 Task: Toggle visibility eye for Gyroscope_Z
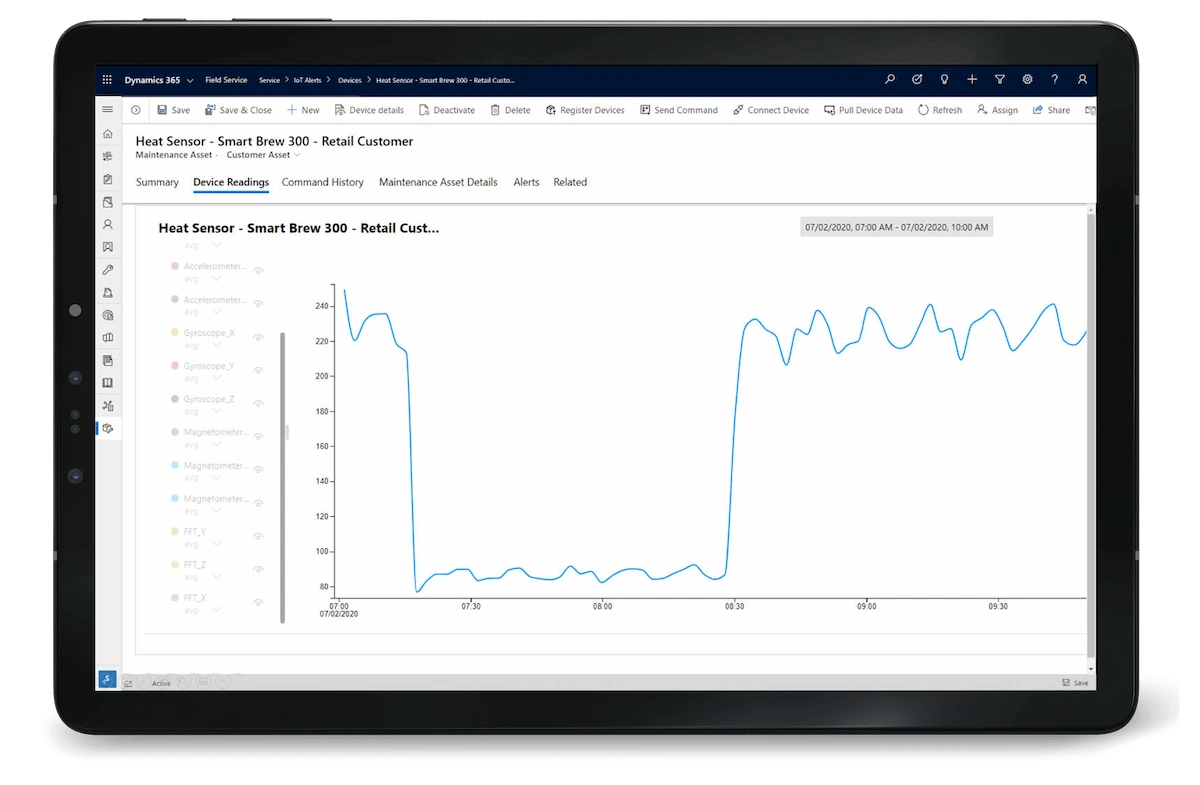(x=258, y=403)
